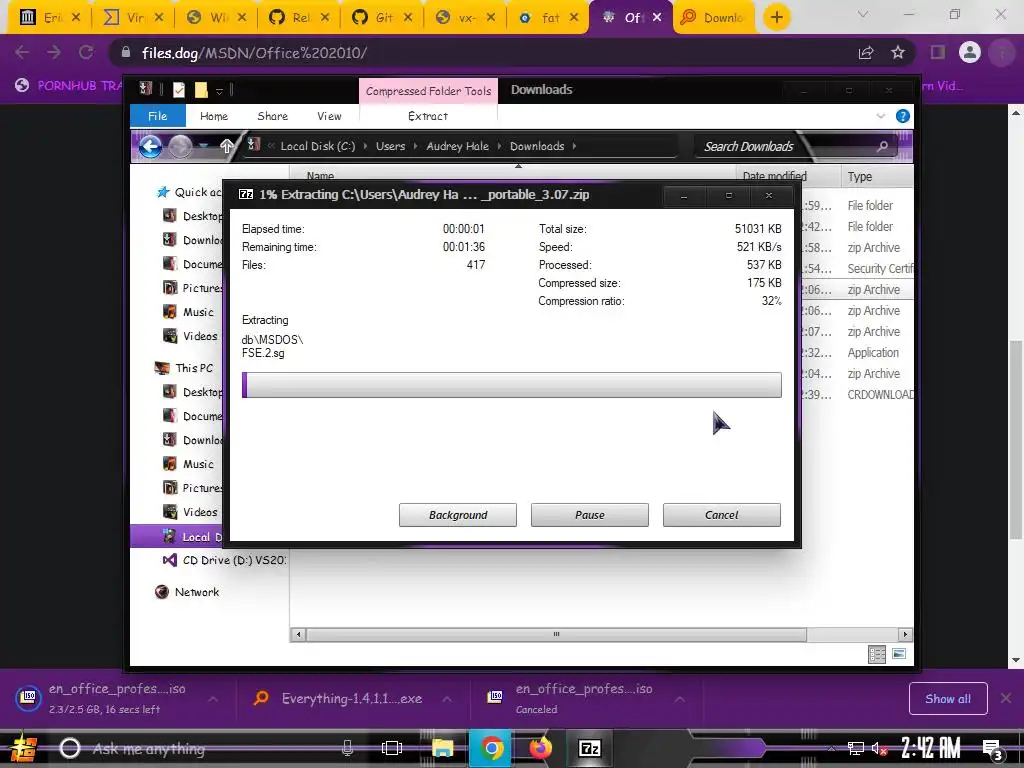1024x768 pixels.
Task: Open options for canceled en_office iso download
Action: coord(680,699)
